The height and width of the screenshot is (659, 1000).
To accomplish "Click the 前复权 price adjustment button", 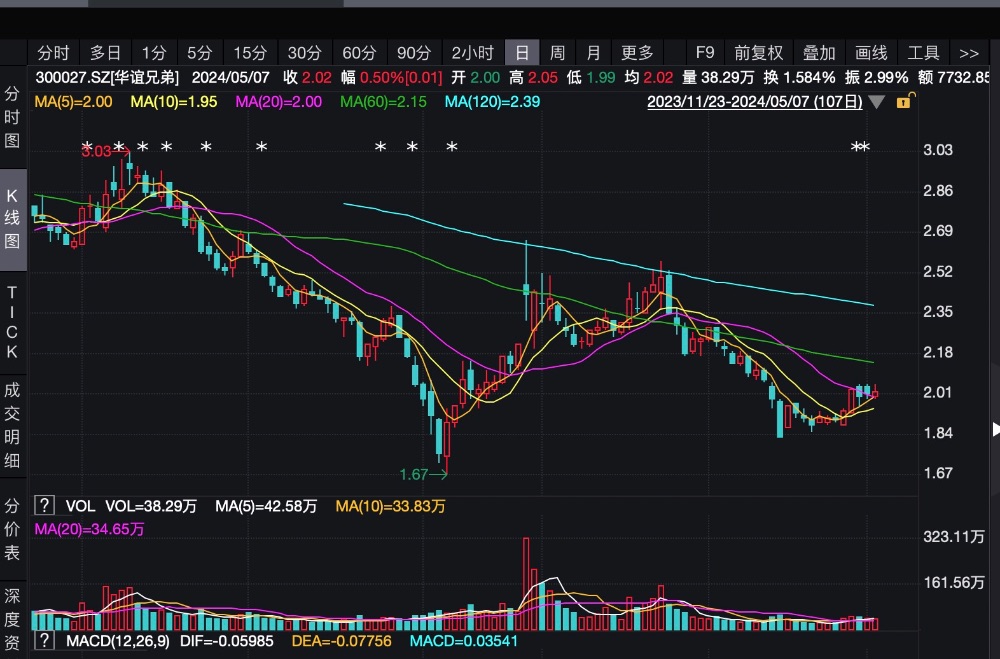I will tap(759, 53).
